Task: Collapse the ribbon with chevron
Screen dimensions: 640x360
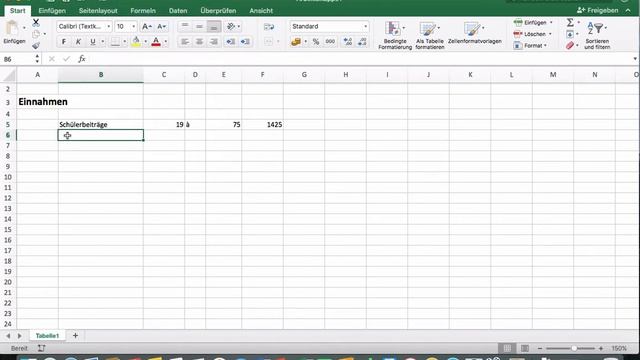Action: pyautogui.click(x=628, y=11)
